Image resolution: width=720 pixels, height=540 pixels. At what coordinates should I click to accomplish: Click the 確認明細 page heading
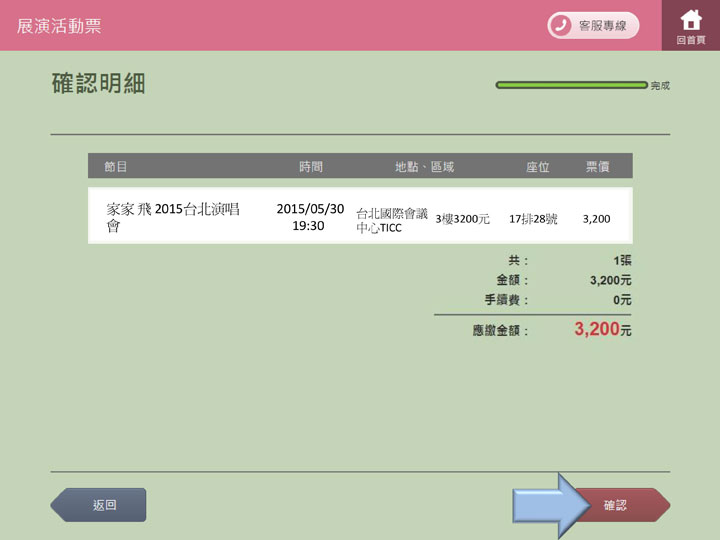(x=98, y=84)
